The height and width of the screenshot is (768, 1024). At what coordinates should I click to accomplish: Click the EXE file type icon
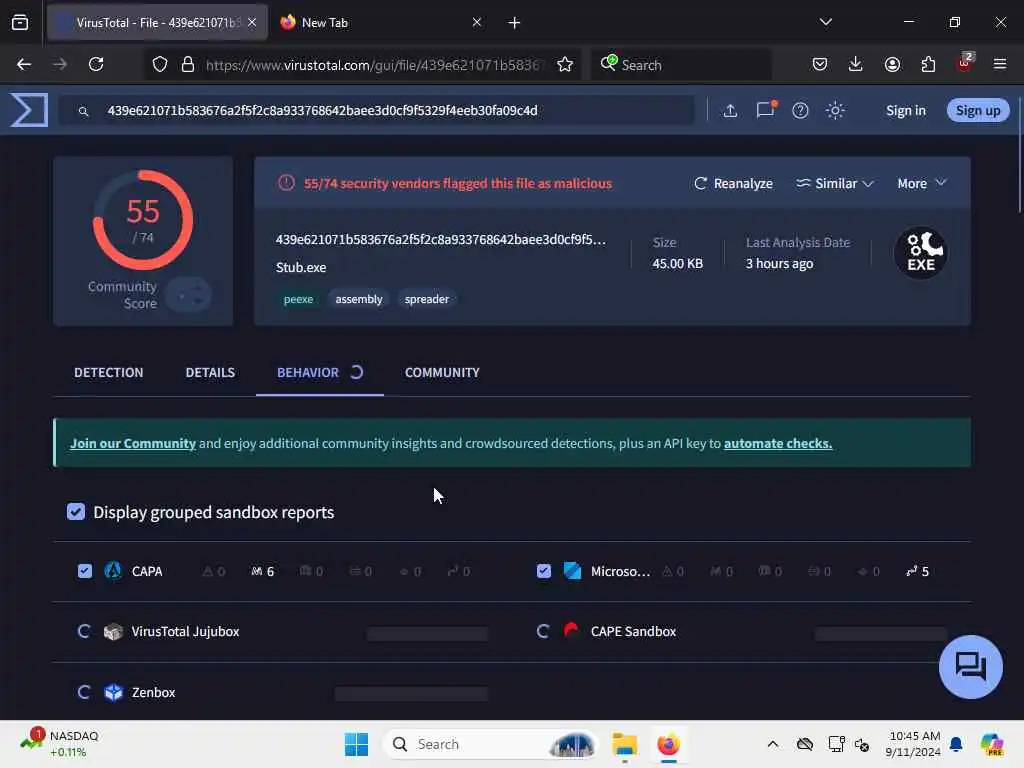click(x=921, y=253)
